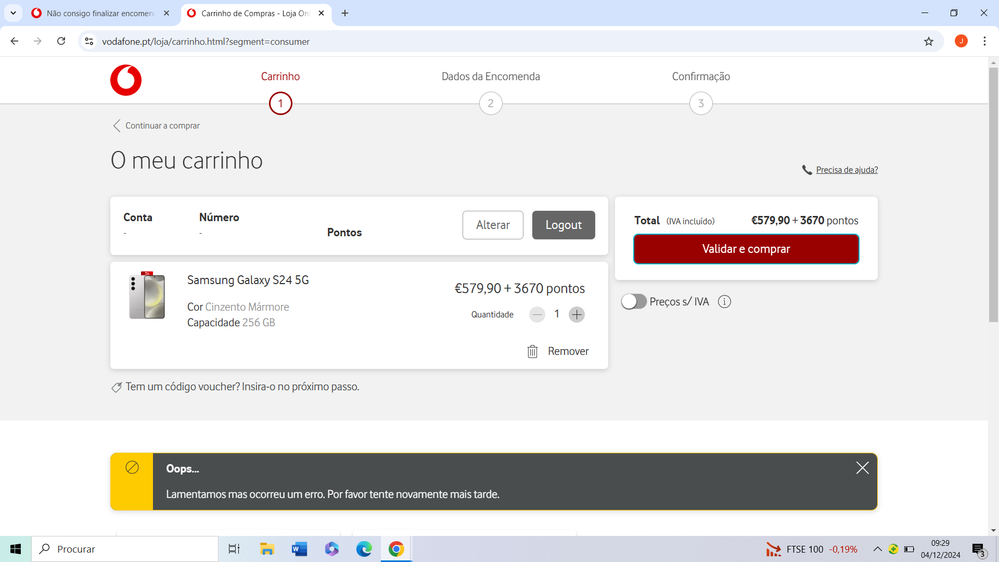This screenshot has width=999, height=562.
Task: Decrease quantity with the minus button
Action: pyautogui.click(x=537, y=315)
